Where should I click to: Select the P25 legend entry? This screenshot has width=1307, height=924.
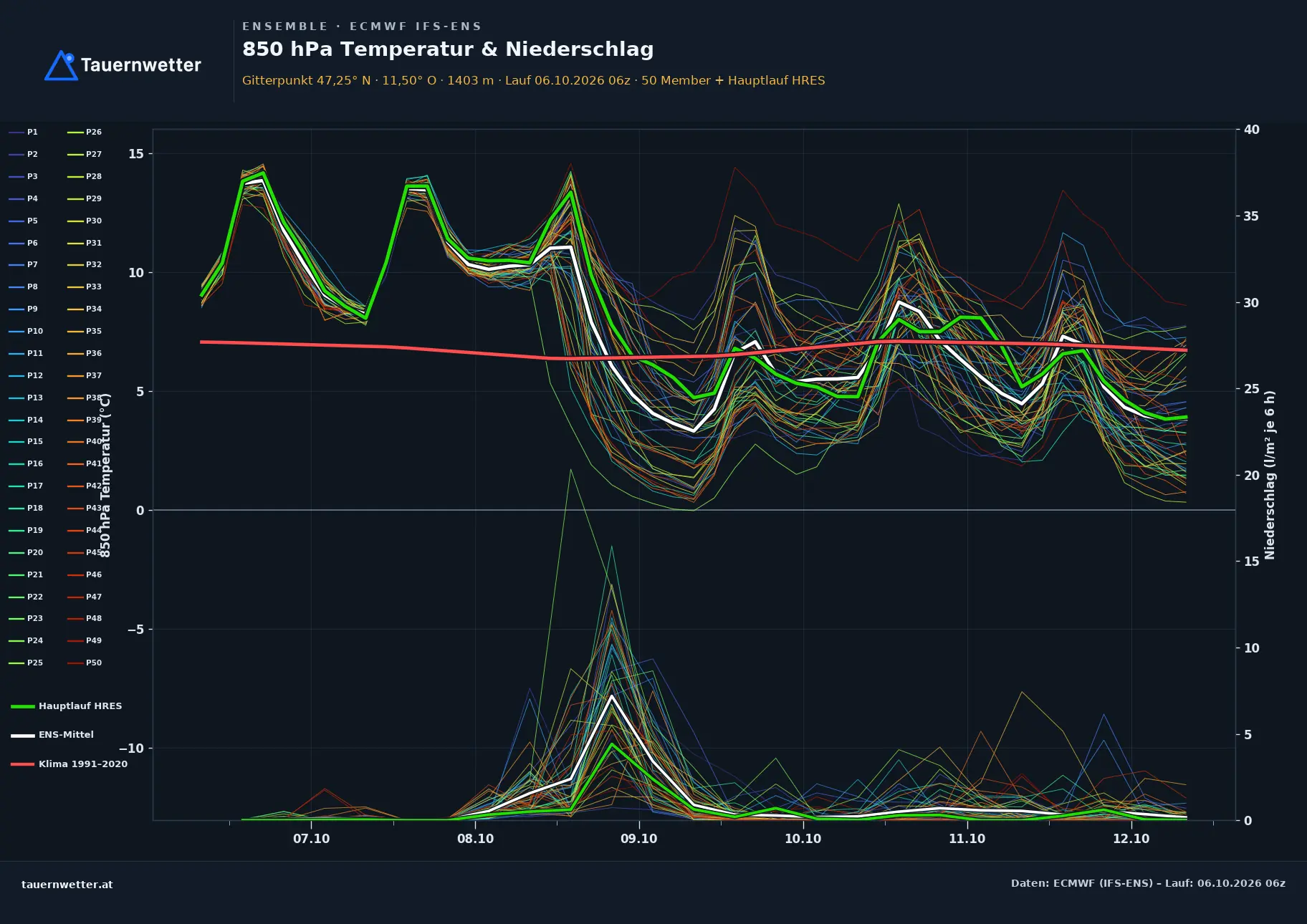point(26,663)
